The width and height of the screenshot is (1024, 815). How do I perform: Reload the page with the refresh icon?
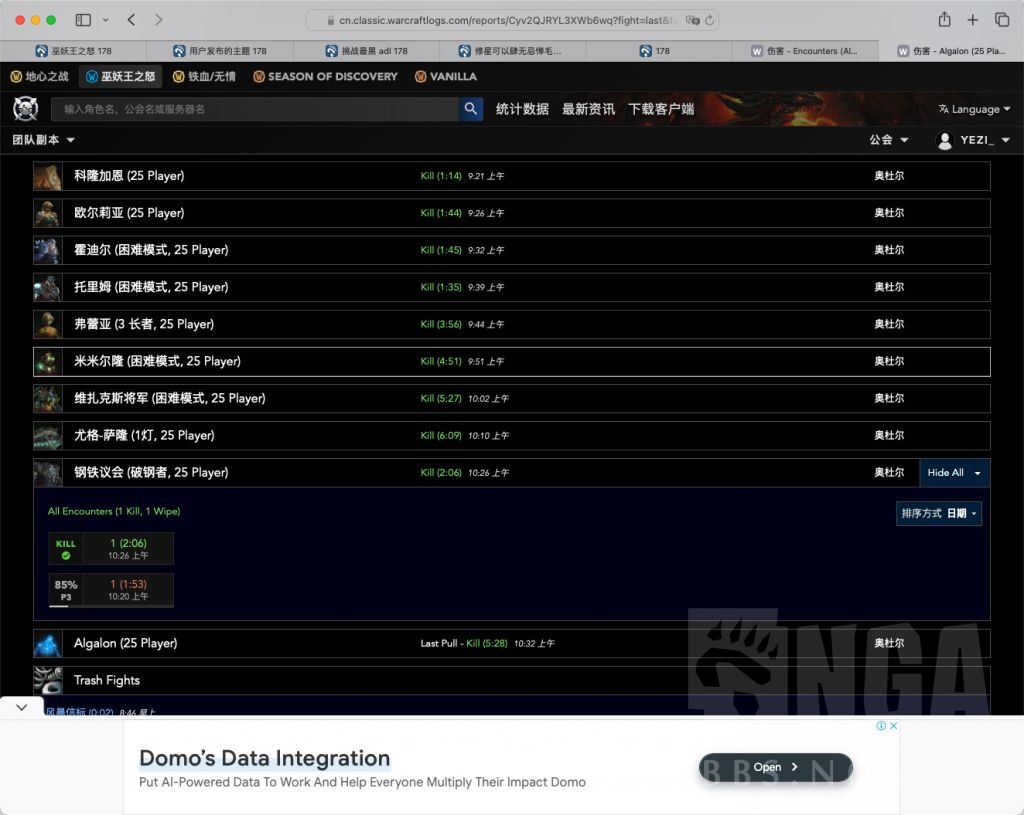[x=709, y=20]
